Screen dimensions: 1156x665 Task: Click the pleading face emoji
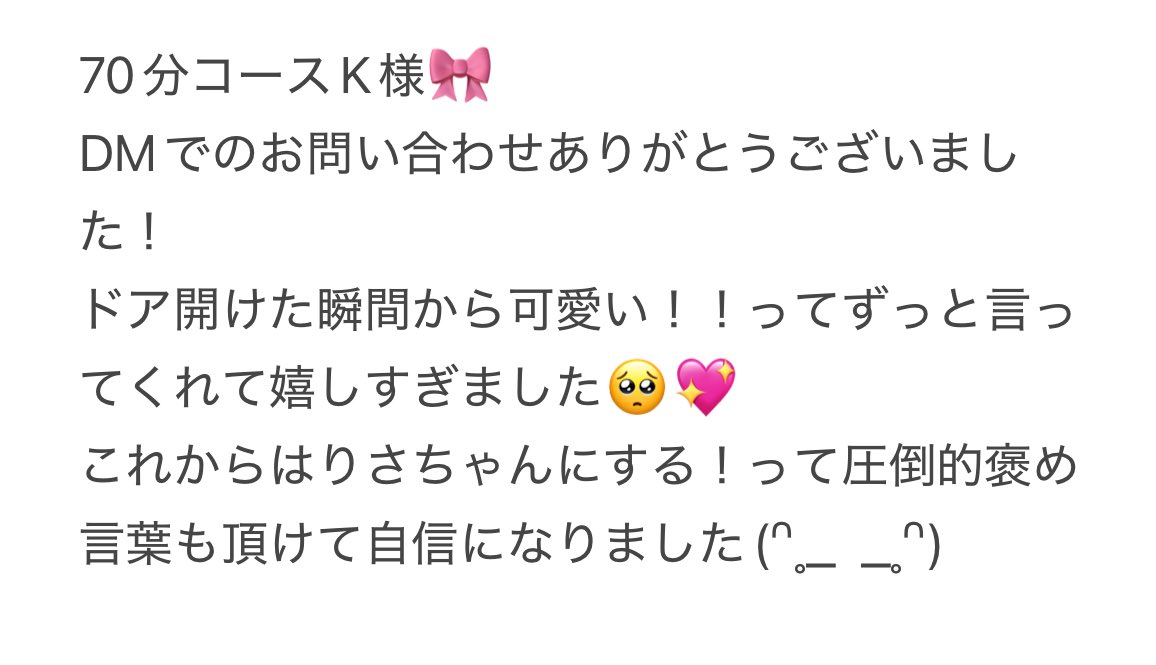click(637, 388)
